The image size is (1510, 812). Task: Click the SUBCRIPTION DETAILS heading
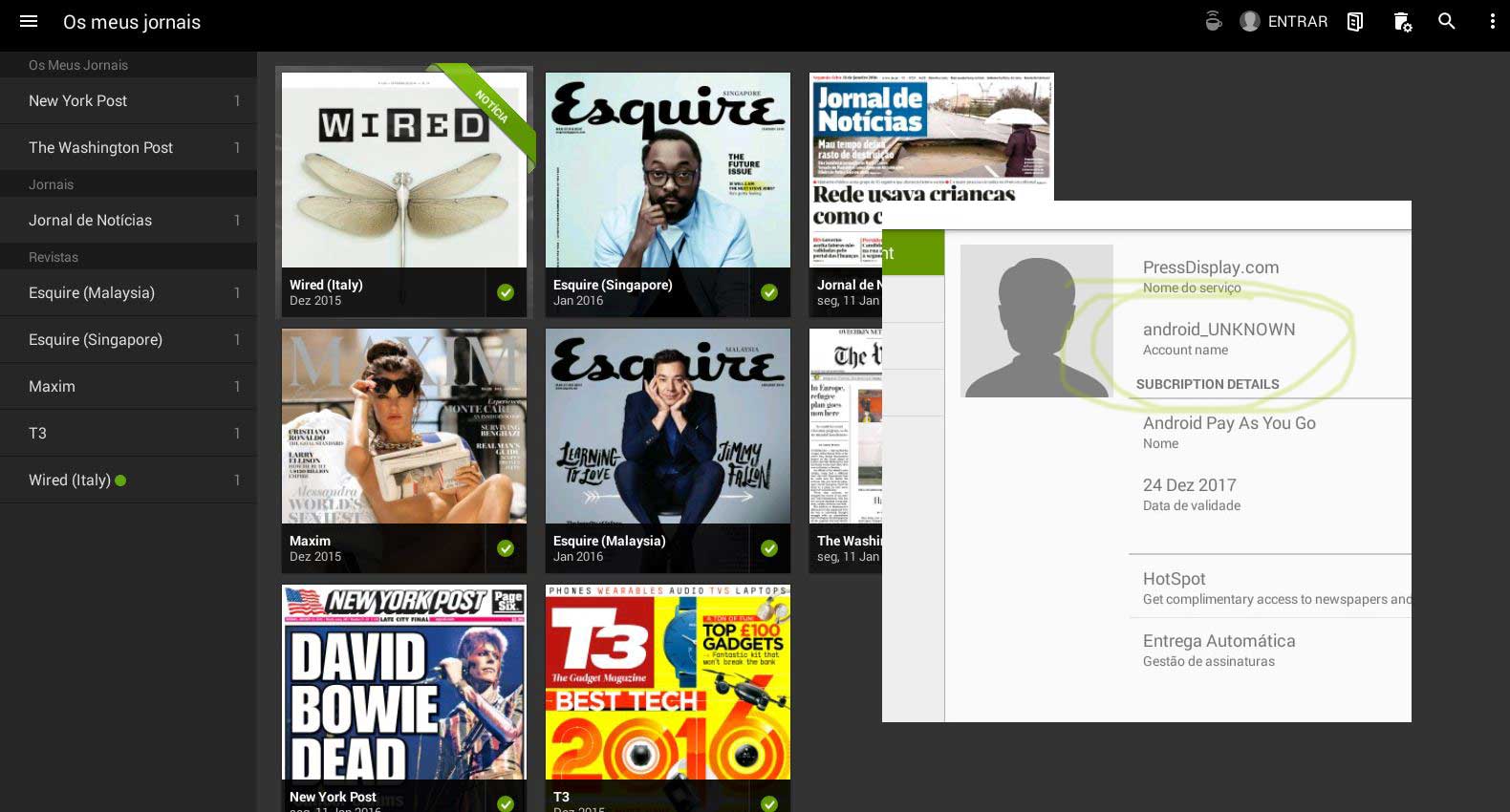click(1207, 384)
